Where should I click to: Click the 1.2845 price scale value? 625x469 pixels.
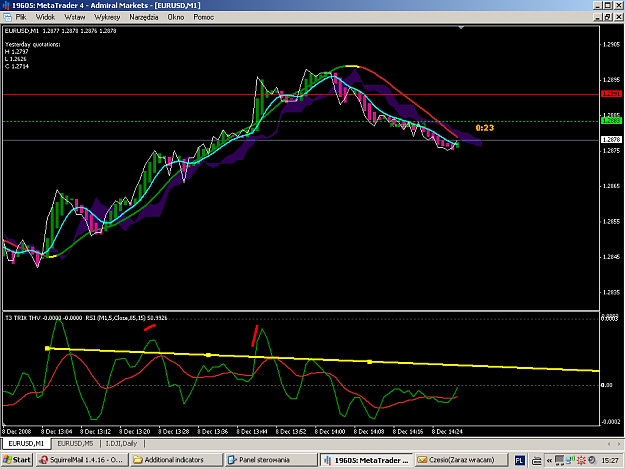point(611,257)
